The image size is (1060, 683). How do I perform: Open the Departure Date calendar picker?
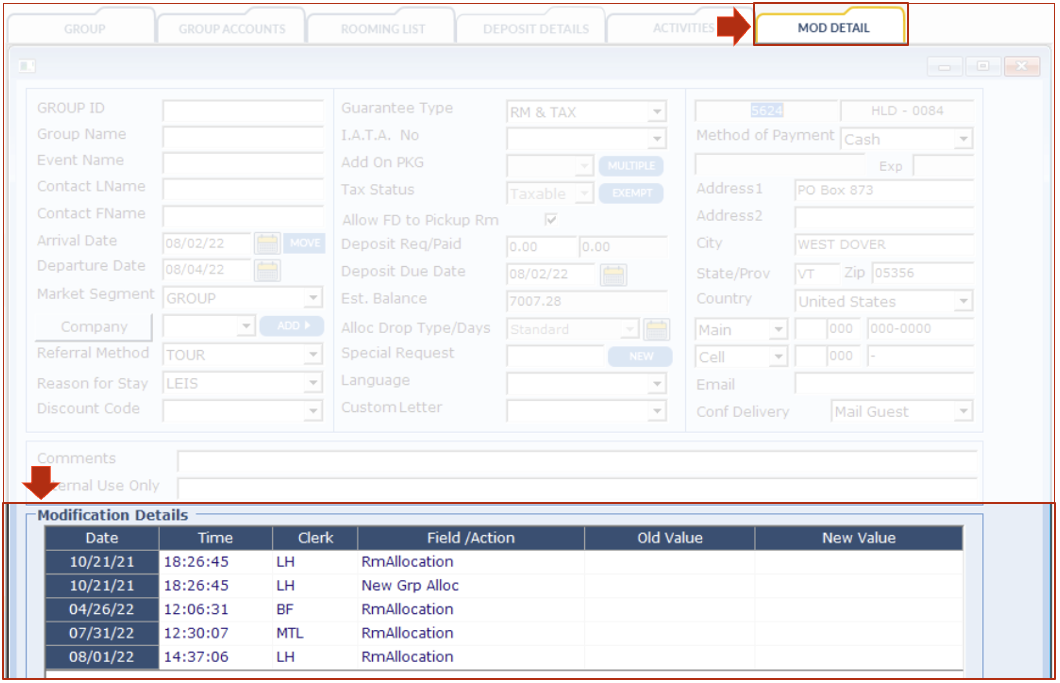[x=267, y=270]
